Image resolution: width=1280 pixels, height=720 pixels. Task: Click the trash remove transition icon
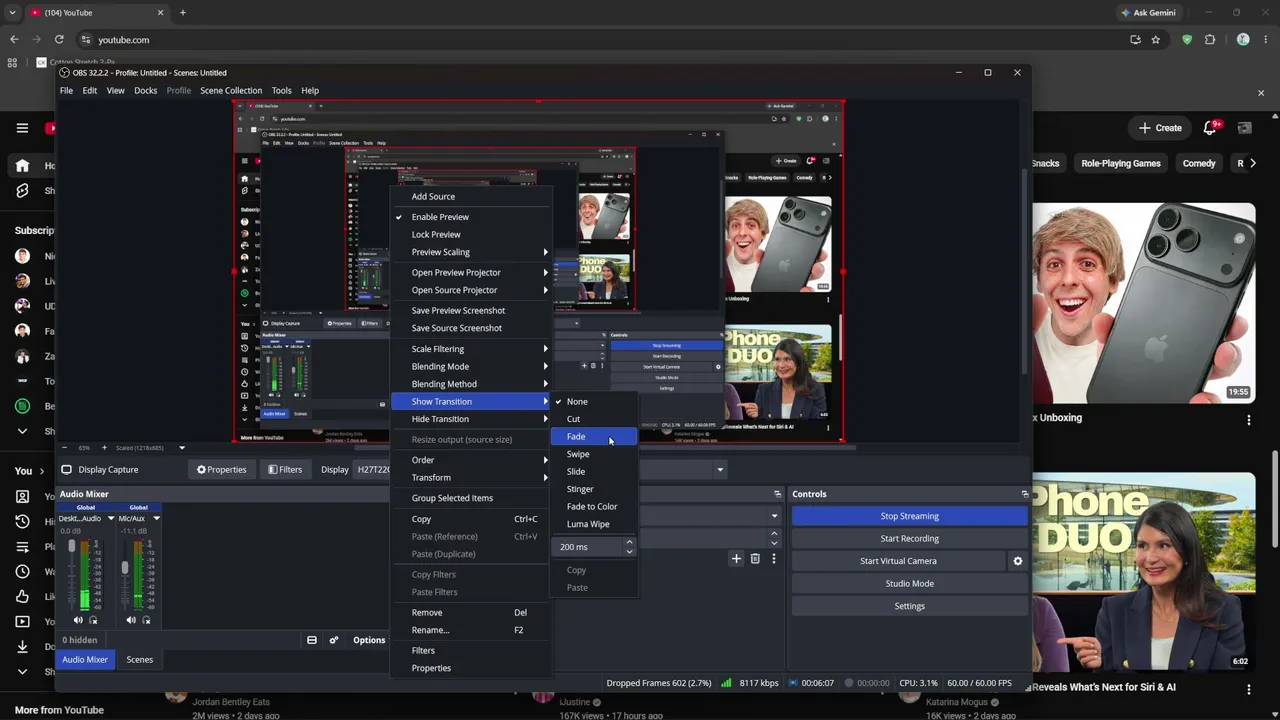(755, 559)
